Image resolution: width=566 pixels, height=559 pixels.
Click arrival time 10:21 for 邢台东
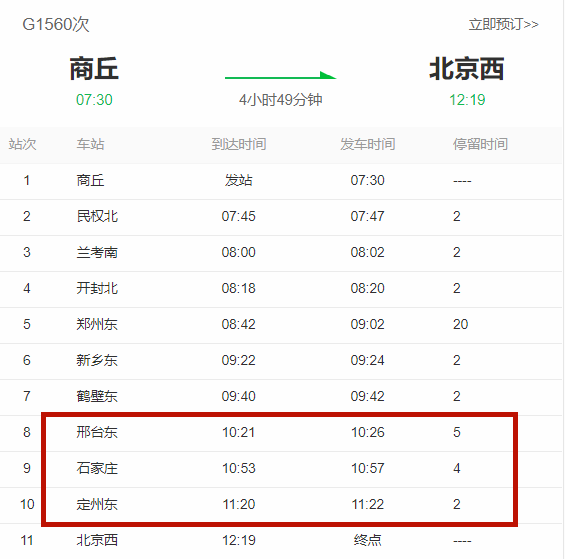pyautogui.click(x=239, y=432)
